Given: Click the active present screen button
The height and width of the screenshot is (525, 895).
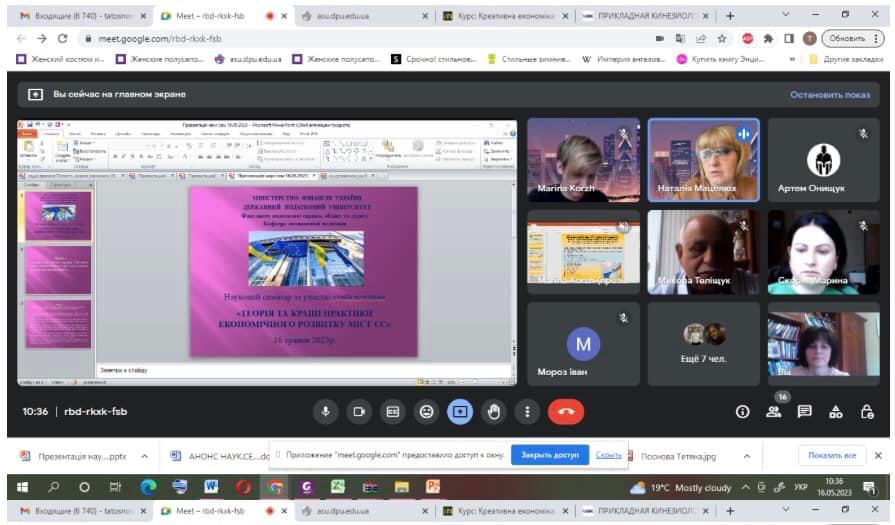Looking at the screenshot, I should tap(460, 411).
